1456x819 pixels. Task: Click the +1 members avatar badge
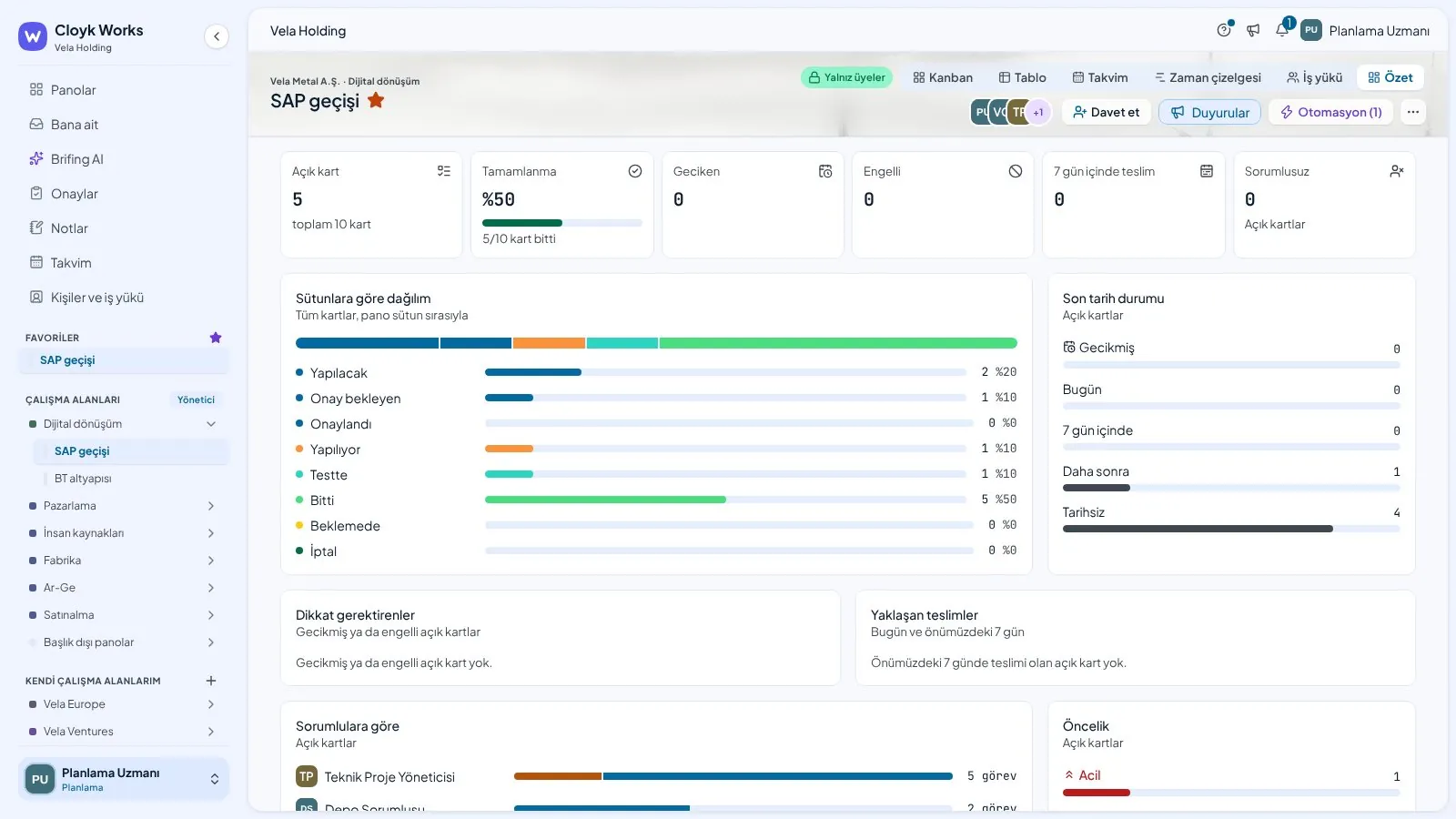[x=1037, y=112]
